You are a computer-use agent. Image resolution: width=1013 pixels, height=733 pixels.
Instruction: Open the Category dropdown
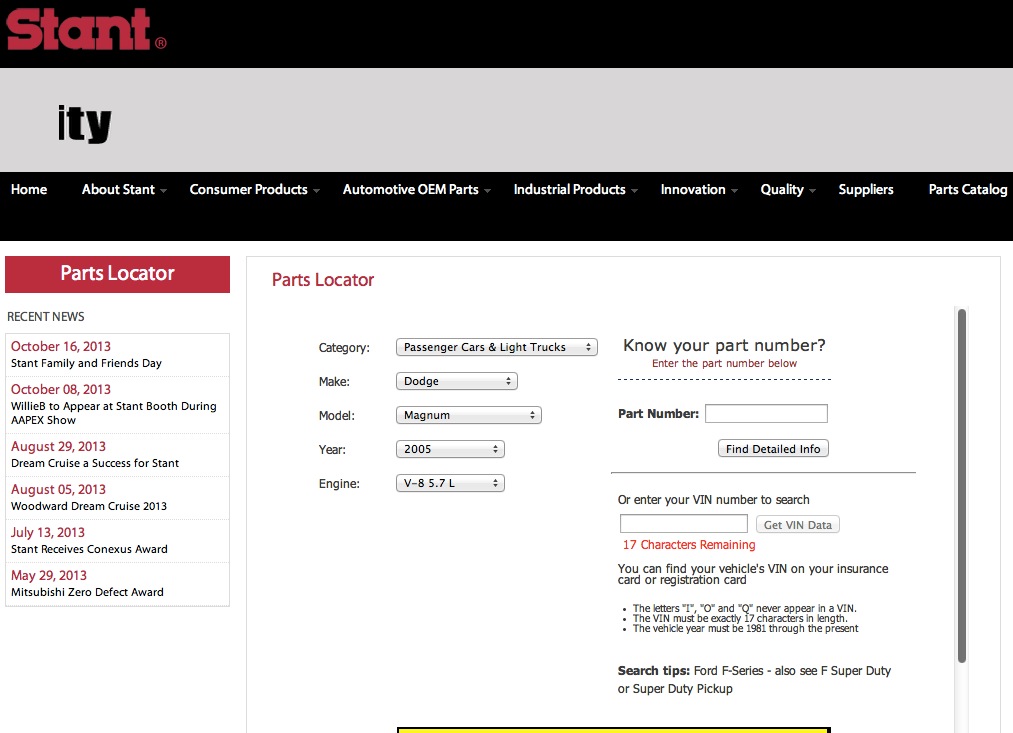(497, 347)
